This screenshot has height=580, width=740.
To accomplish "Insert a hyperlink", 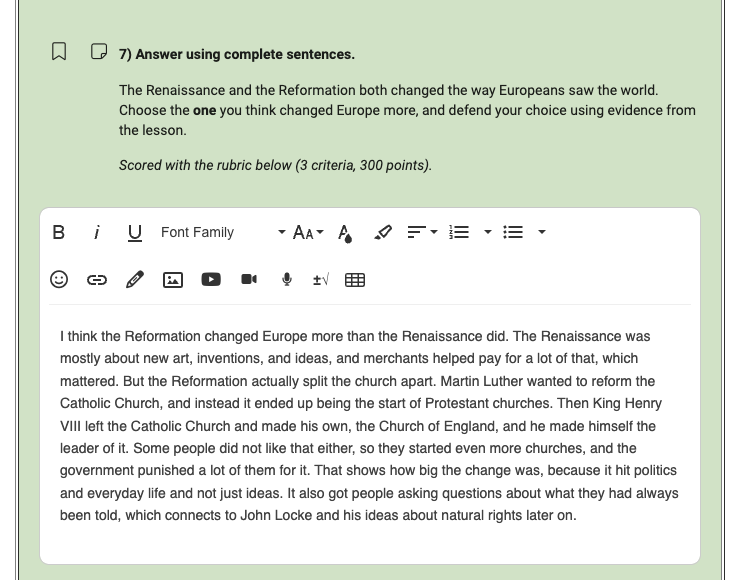I will [97, 280].
